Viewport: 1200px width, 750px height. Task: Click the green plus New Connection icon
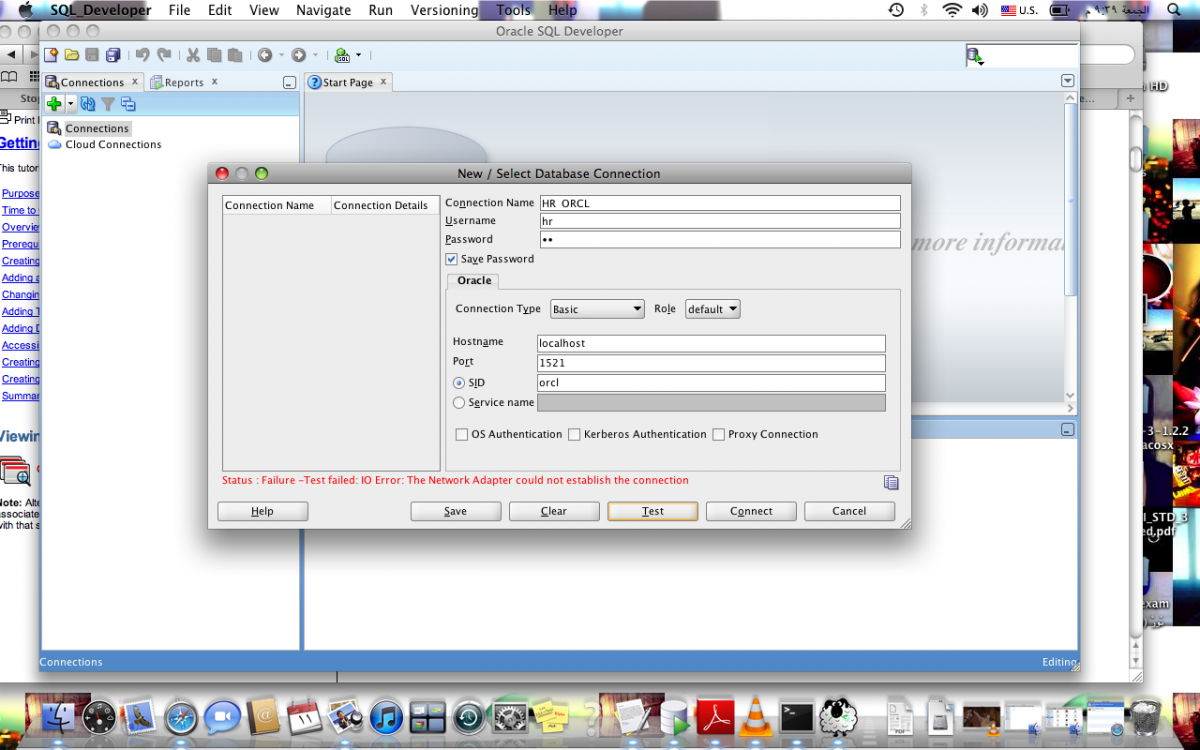pos(54,104)
